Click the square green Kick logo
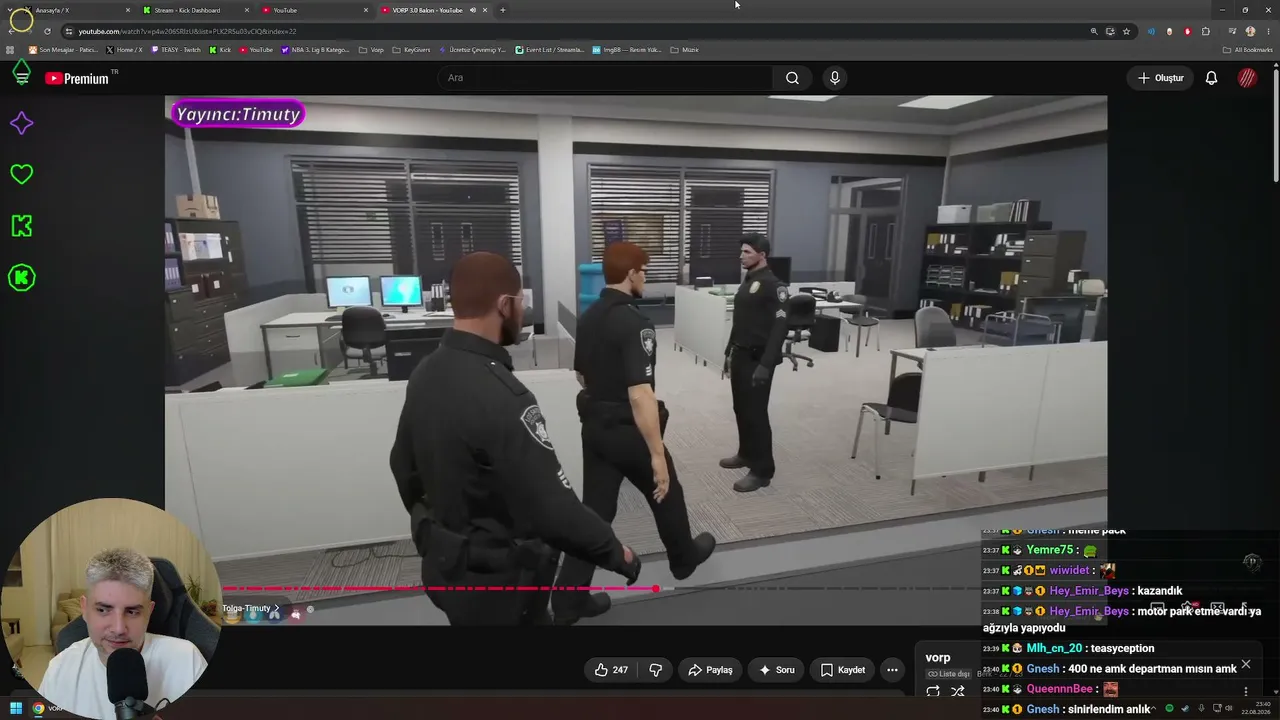1280x720 pixels. pyautogui.click(x=21, y=226)
